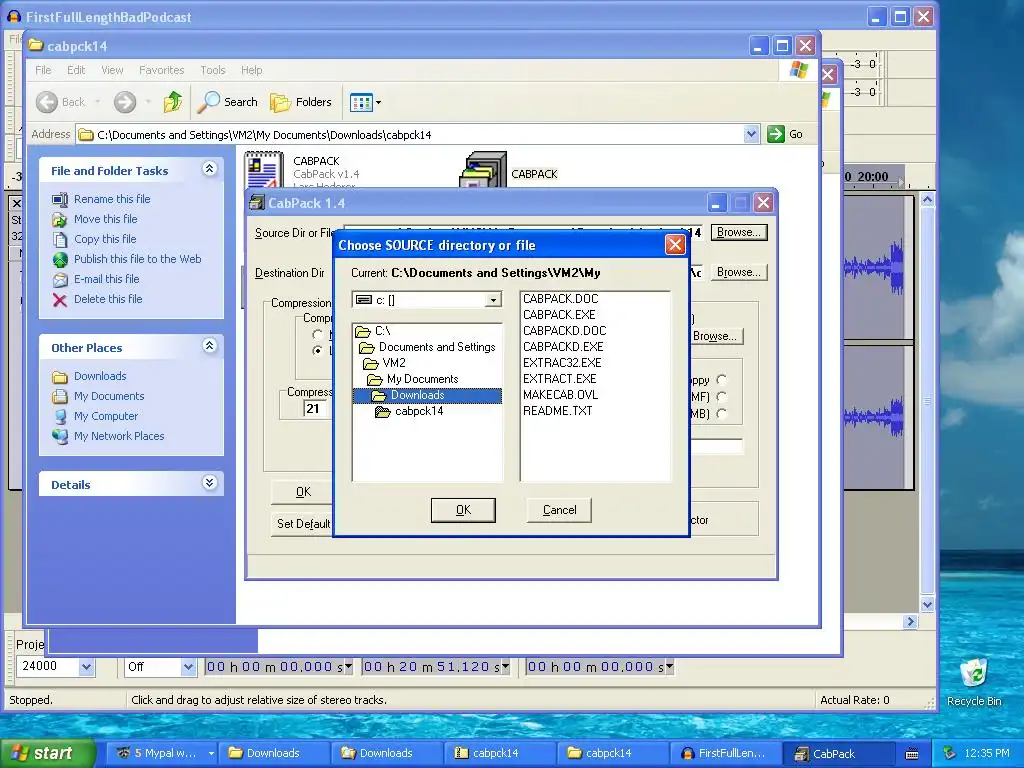
Task: Select Documents and Settings folder in tree
Action: click(x=428, y=347)
